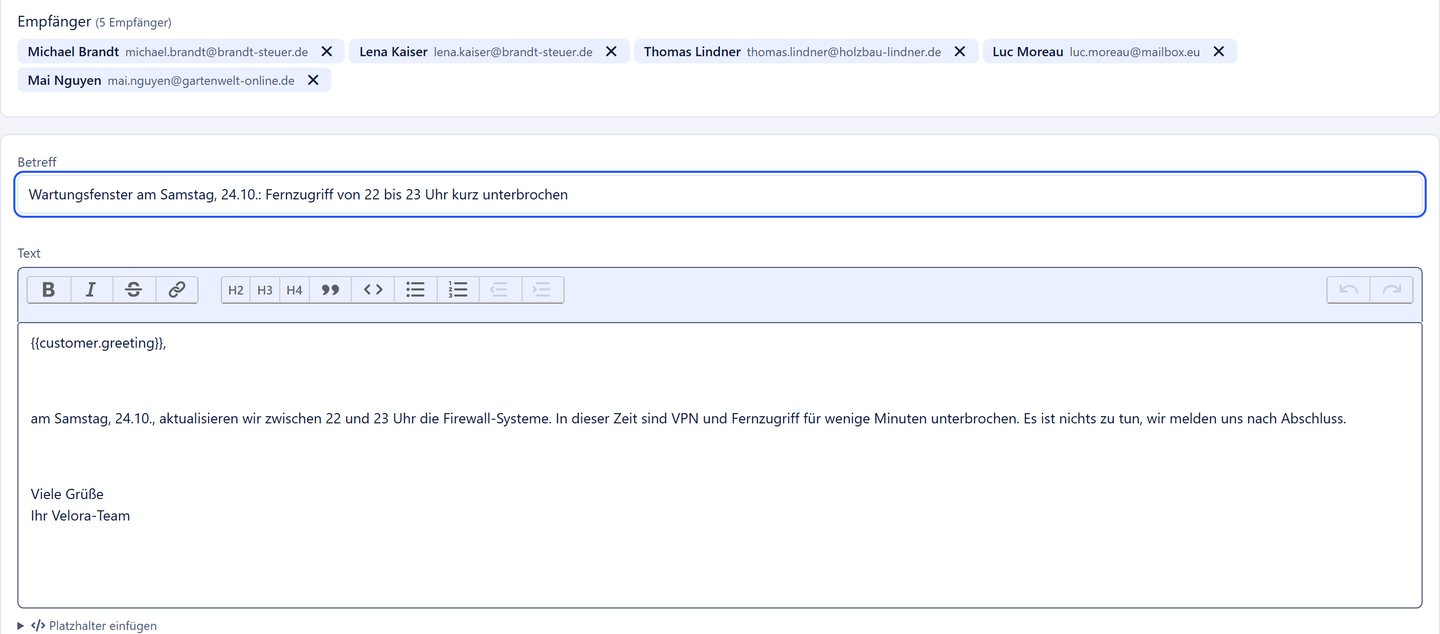
Task: Redo the last edit
Action: click(x=1392, y=290)
